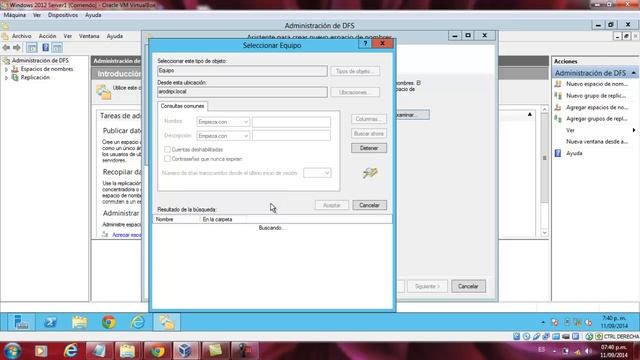This screenshot has height=360, width=640.
Task: Select Replicación in the tree
Action: coord(35,77)
